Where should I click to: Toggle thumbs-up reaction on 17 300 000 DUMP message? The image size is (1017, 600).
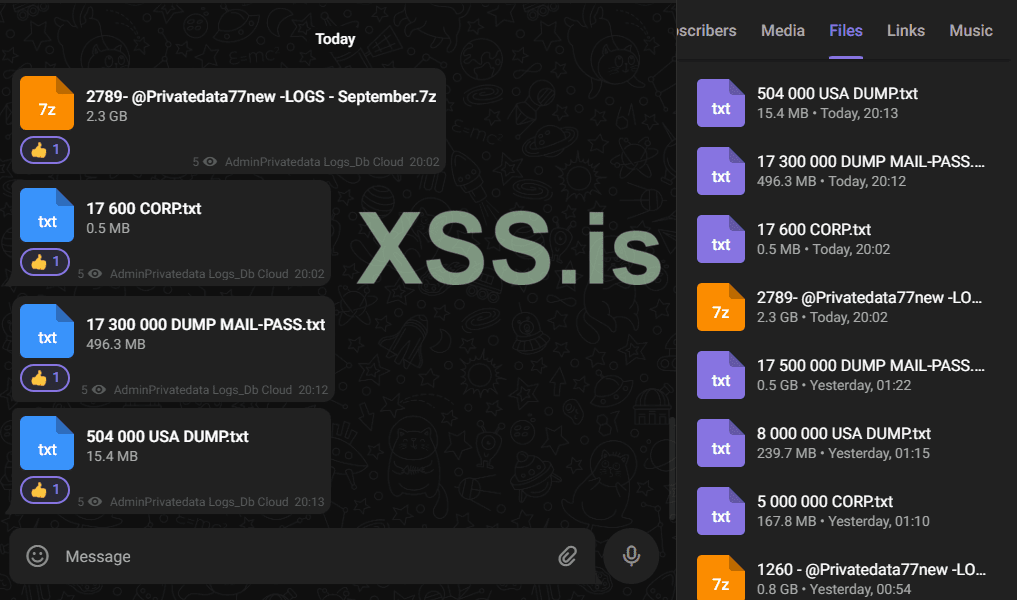45,378
